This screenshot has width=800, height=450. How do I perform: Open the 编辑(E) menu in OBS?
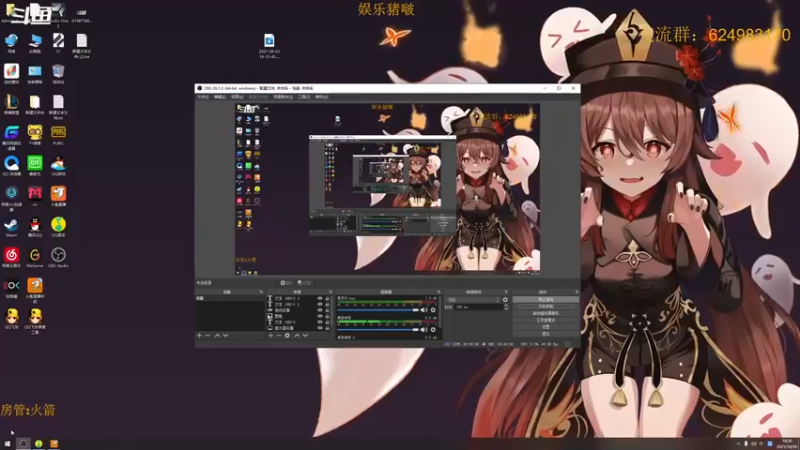220,96
